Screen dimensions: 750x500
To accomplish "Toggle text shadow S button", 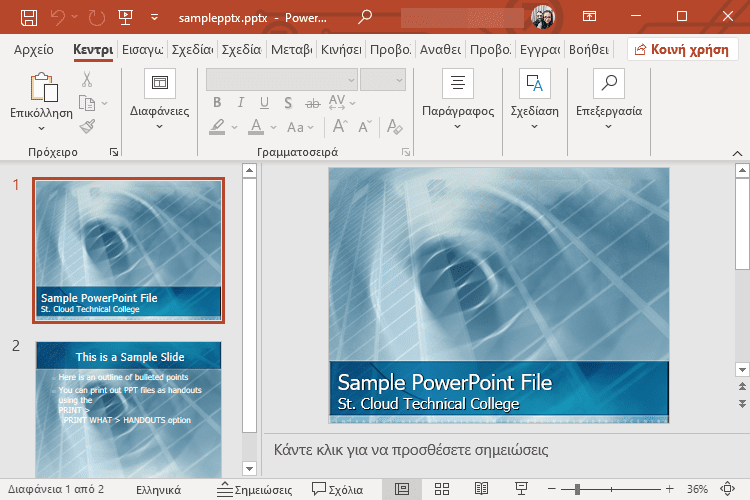I will (288, 102).
